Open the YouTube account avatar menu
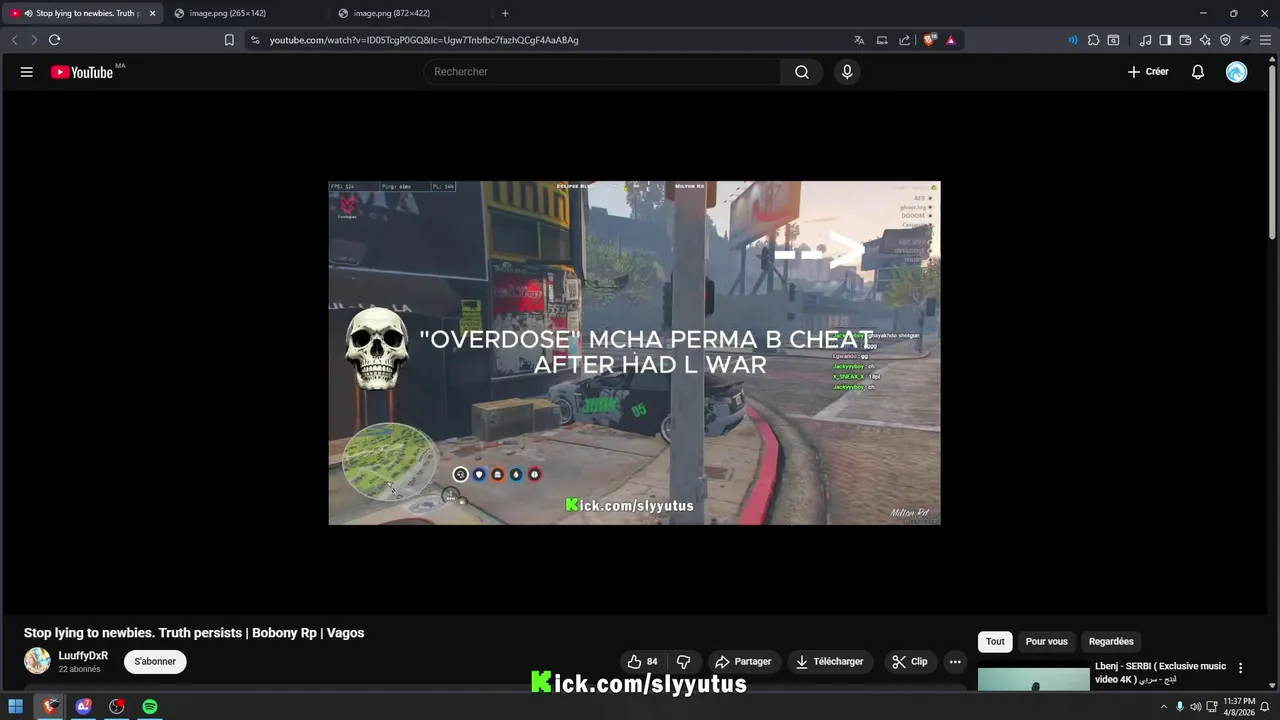Viewport: 1280px width, 720px height. (1237, 72)
